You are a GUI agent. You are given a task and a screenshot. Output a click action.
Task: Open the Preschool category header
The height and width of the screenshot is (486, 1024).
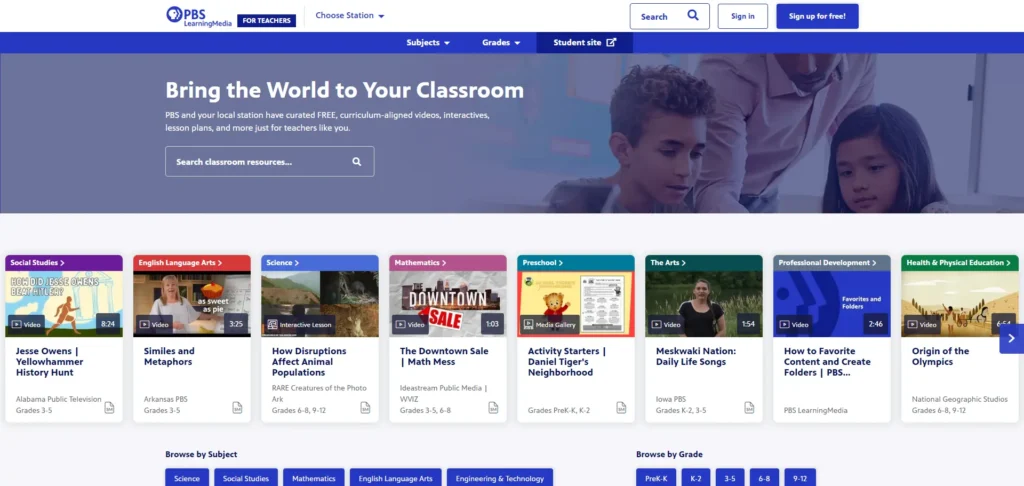[x=576, y=263]
